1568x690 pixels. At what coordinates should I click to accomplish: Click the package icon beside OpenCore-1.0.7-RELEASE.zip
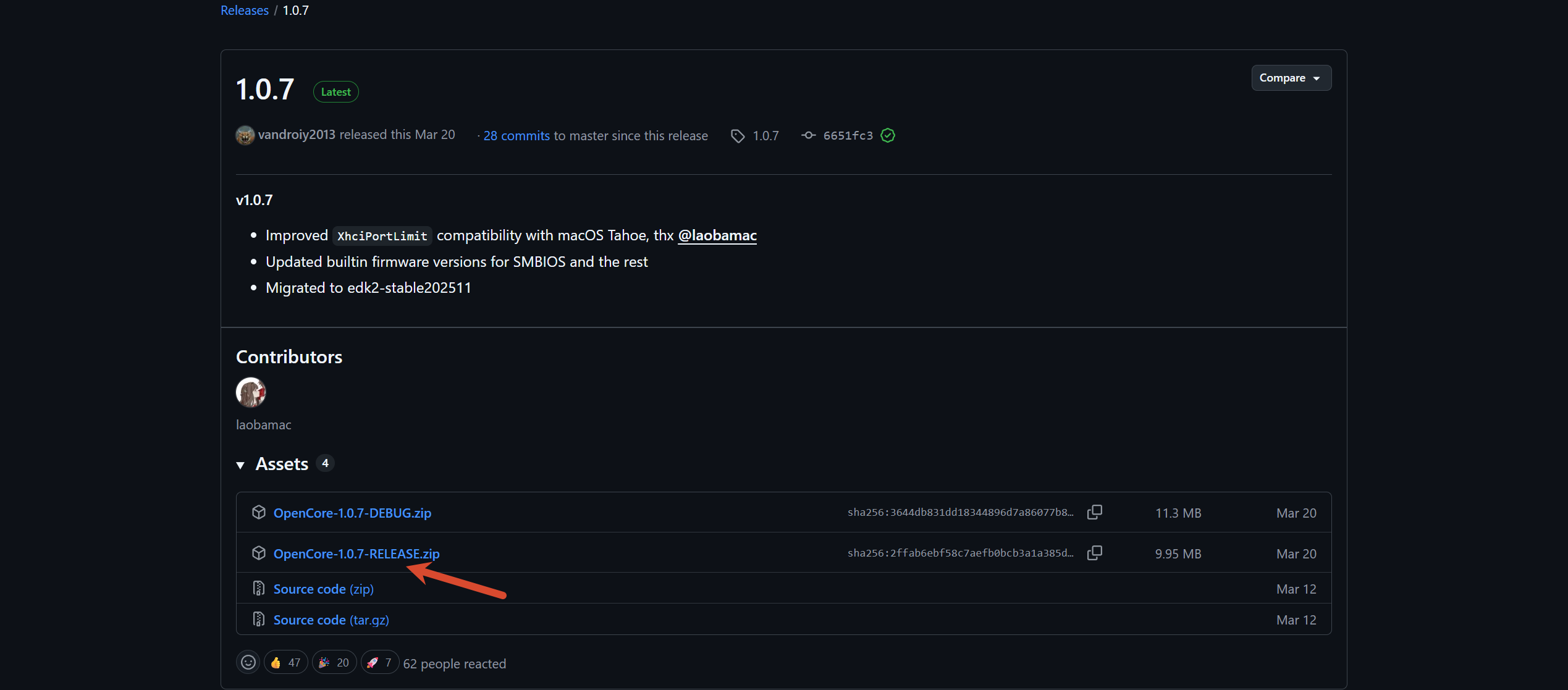[x=259, y=553]
